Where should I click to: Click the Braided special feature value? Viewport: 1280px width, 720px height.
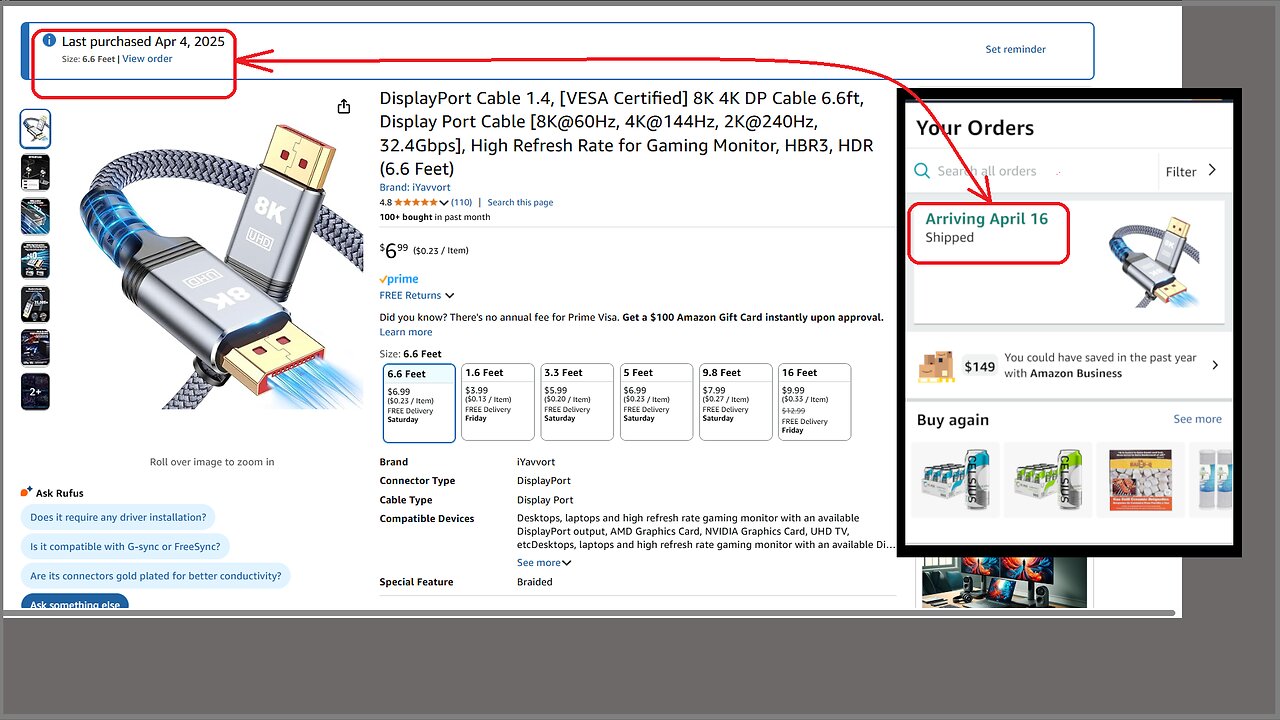tap(535, 582)
